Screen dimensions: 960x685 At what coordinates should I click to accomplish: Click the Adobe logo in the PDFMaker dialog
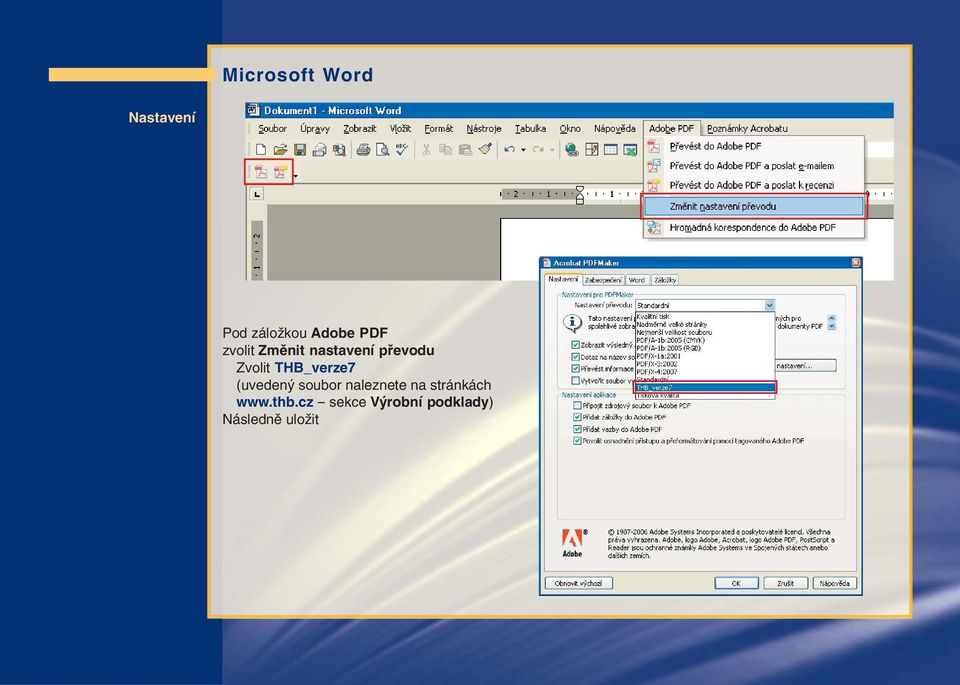[573, 543]
